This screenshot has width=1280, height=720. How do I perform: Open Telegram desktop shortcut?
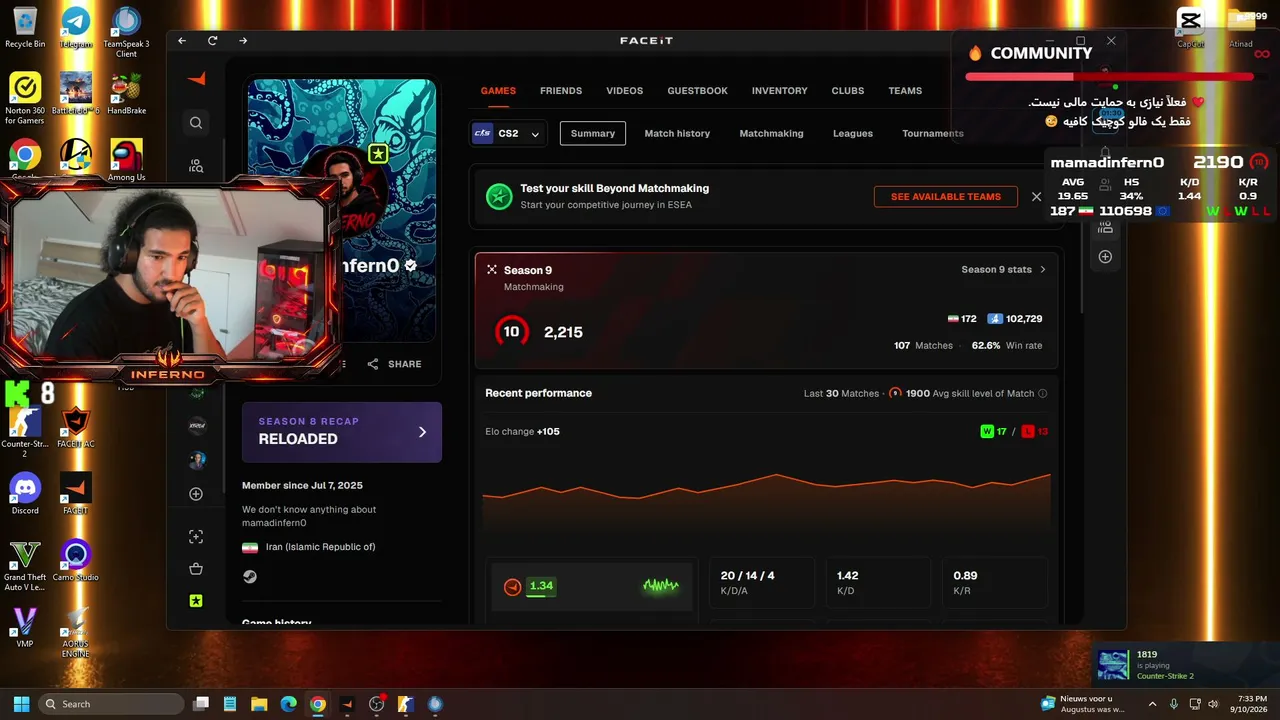pos(75,27)
